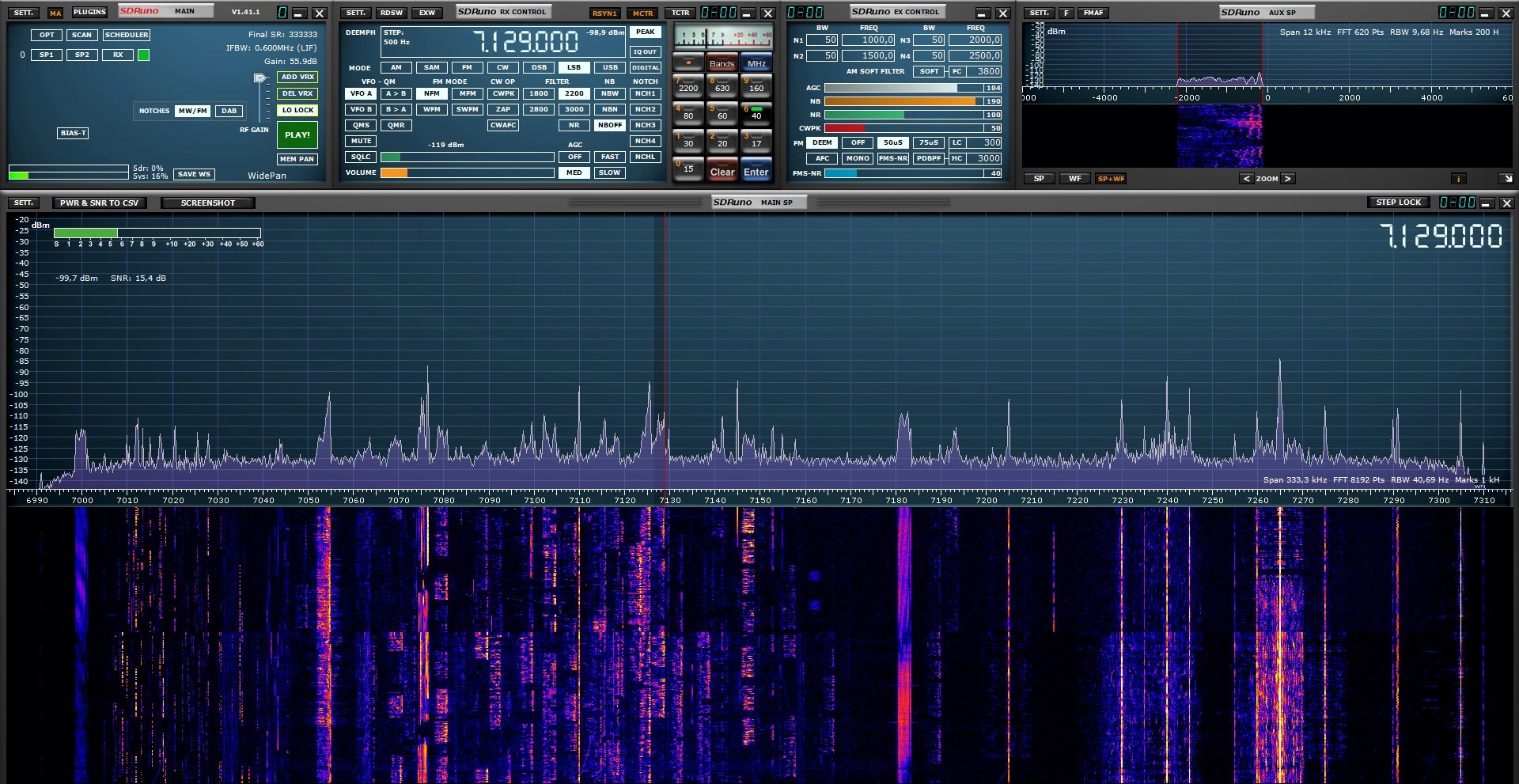Click the SCREENSHOT button
This screenshot has height=784, width=1519.
click(x=207, y=203)
